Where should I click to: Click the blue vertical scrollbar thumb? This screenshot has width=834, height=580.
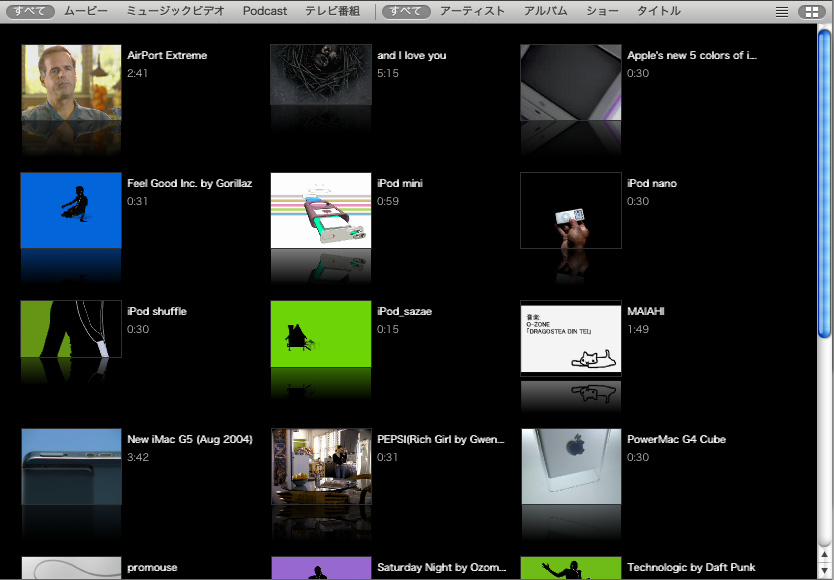click(824, 183)
